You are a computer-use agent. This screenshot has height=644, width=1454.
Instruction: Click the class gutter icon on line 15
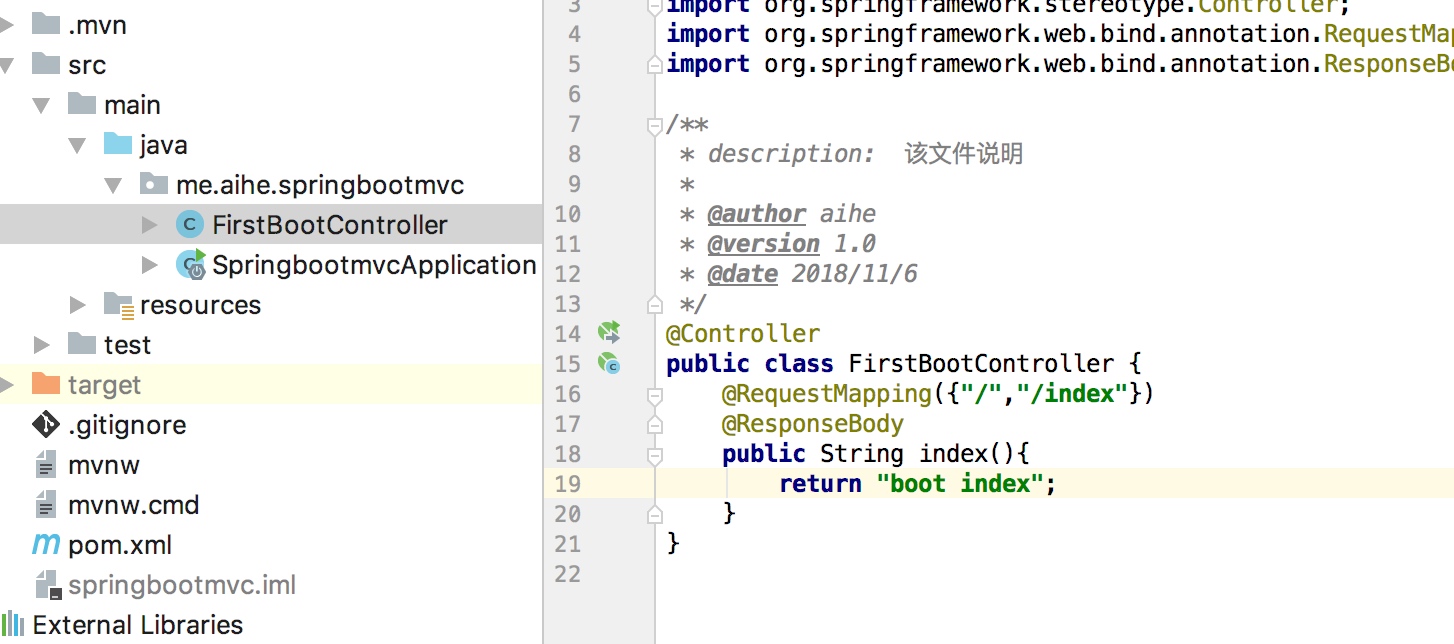[x=609, y=364]
